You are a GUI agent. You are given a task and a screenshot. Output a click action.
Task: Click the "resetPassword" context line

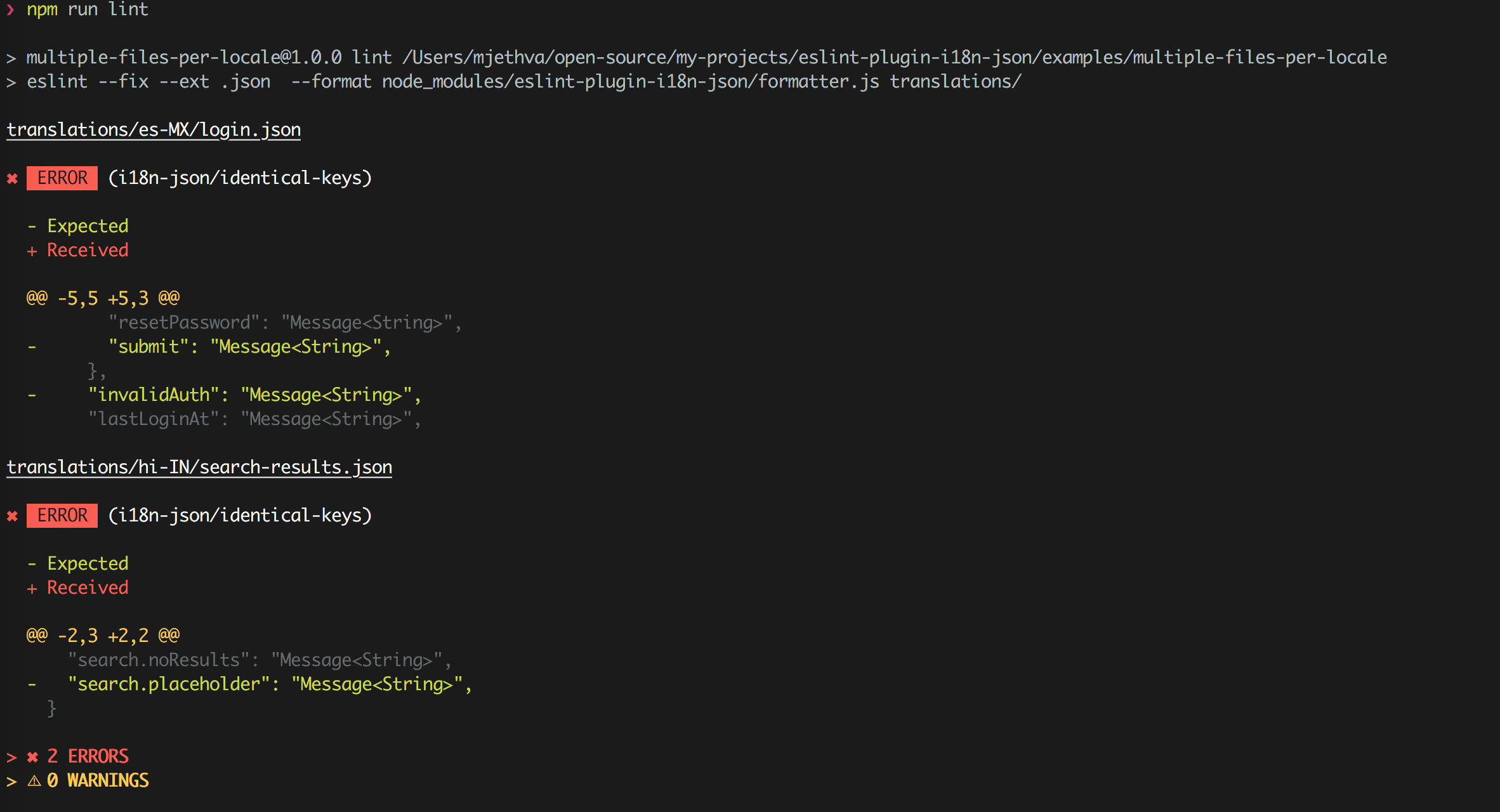click(x=284, y=323)
